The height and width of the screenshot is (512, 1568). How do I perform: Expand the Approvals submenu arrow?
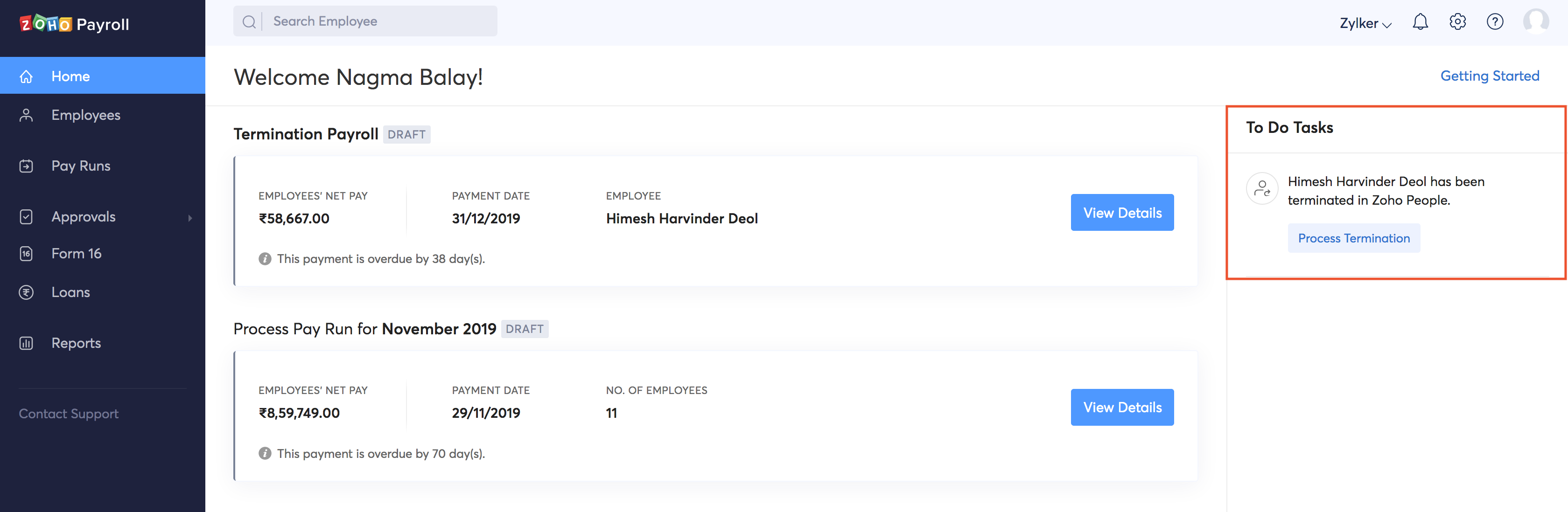[190, 218]
